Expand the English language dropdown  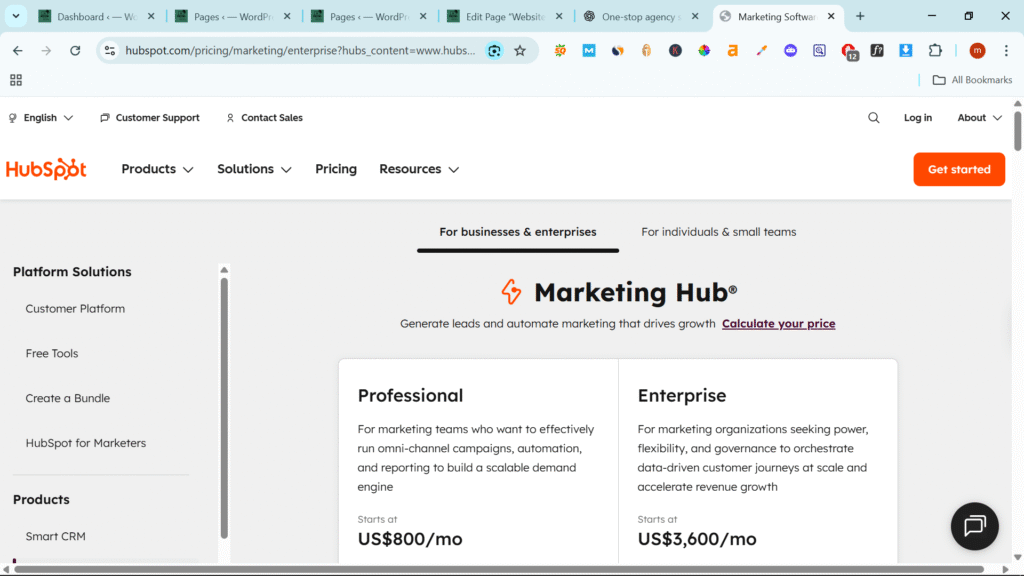pyautogui.click(x=40, y=118)
